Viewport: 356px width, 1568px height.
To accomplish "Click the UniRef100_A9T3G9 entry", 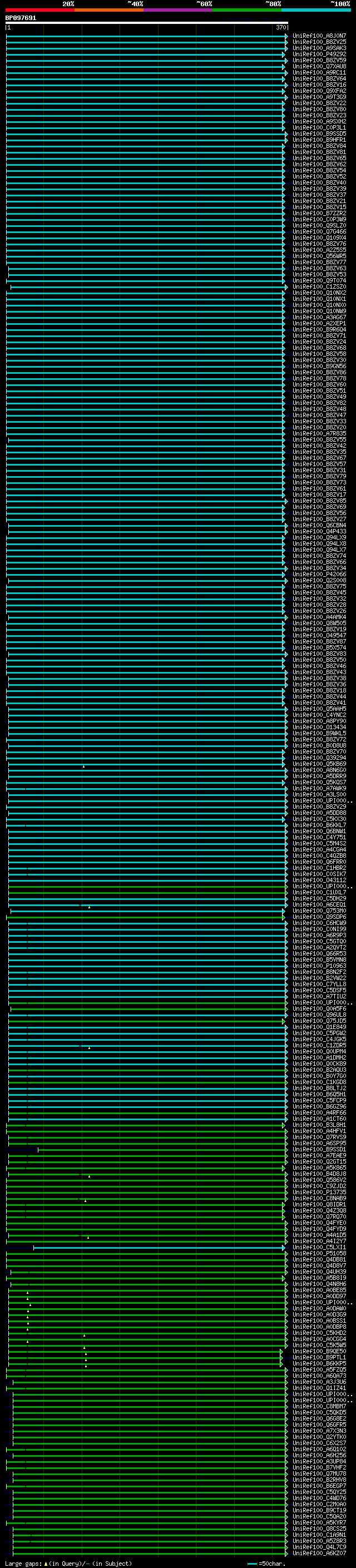I will click(x=319, y=97).
